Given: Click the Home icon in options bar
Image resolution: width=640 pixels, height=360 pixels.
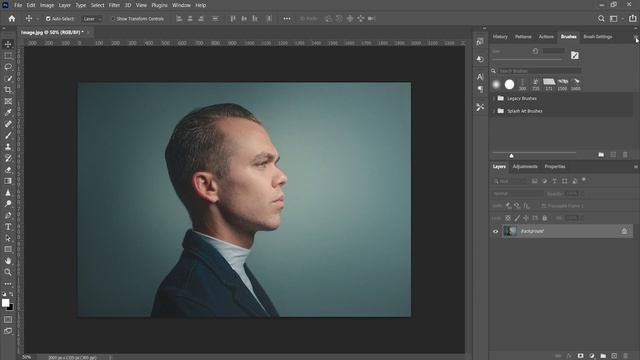Looking at the screenshot, I should pyautogui.click(x=12, y=19).
